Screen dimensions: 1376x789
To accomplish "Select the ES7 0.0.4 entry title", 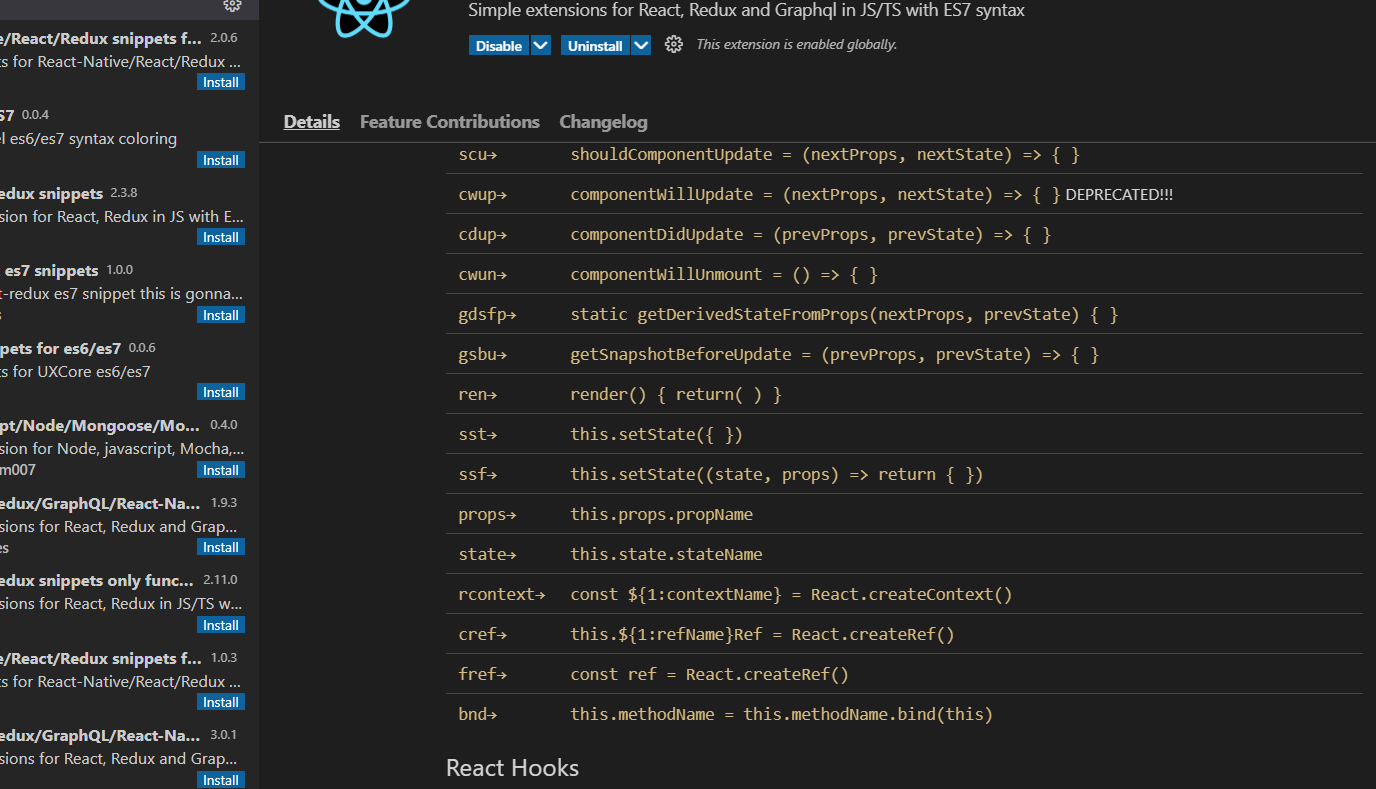I will pos(7,115).
